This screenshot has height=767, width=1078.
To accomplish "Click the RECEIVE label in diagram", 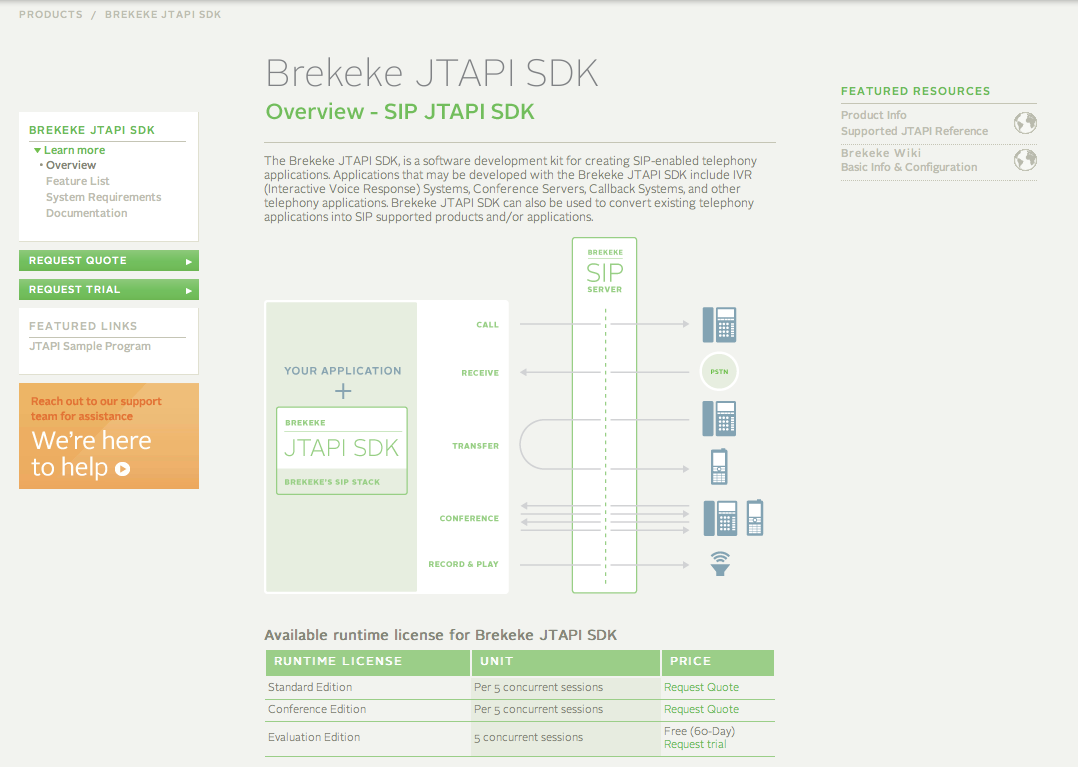I will pyautogui.click(x=480, y=373).
